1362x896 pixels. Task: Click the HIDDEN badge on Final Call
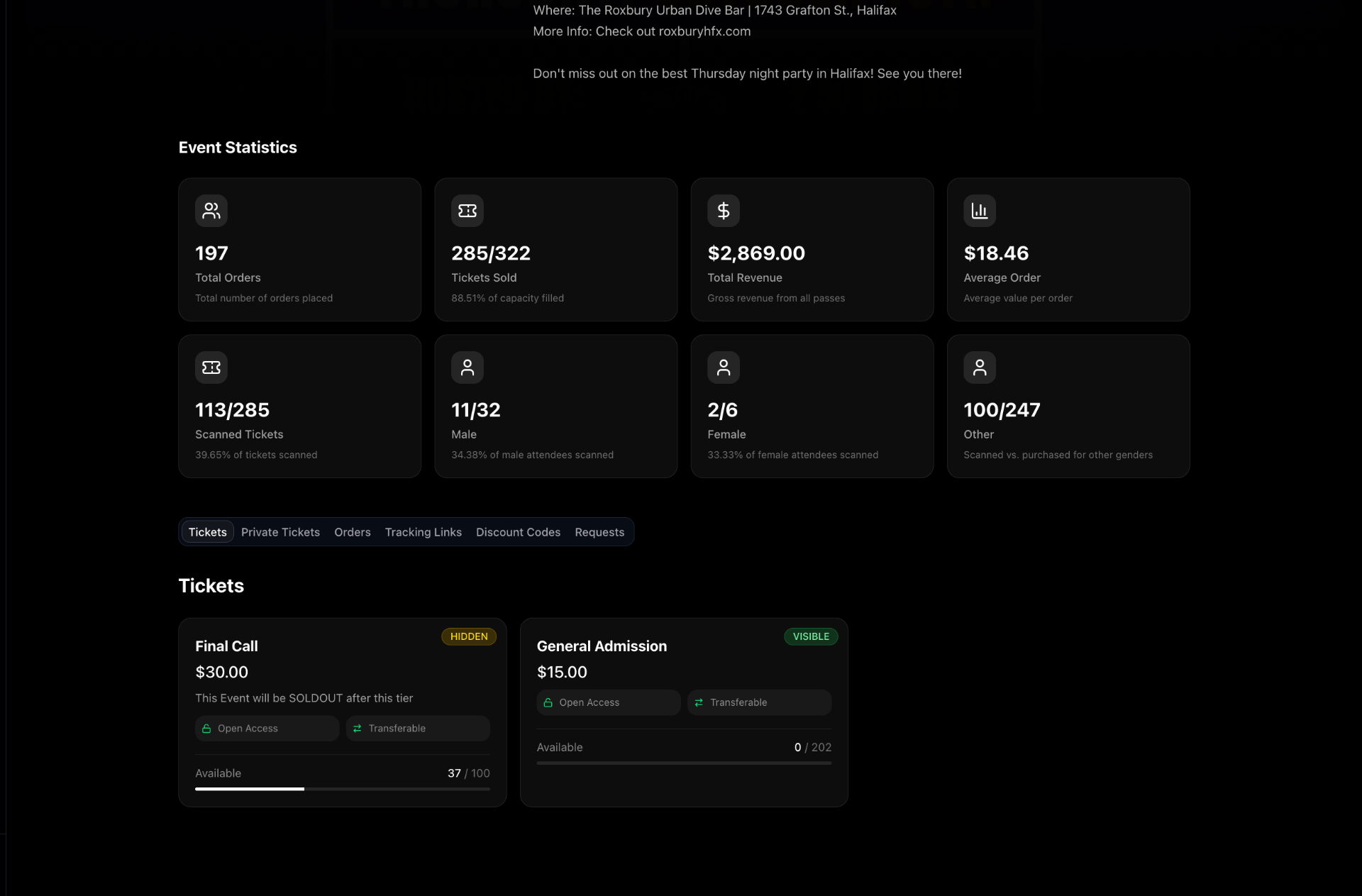click(468, 636)
